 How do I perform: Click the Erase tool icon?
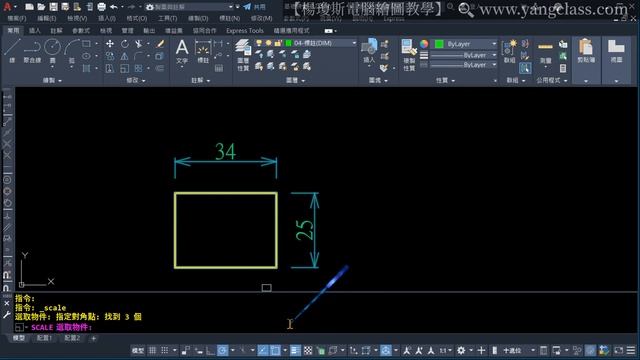point(160,44)
